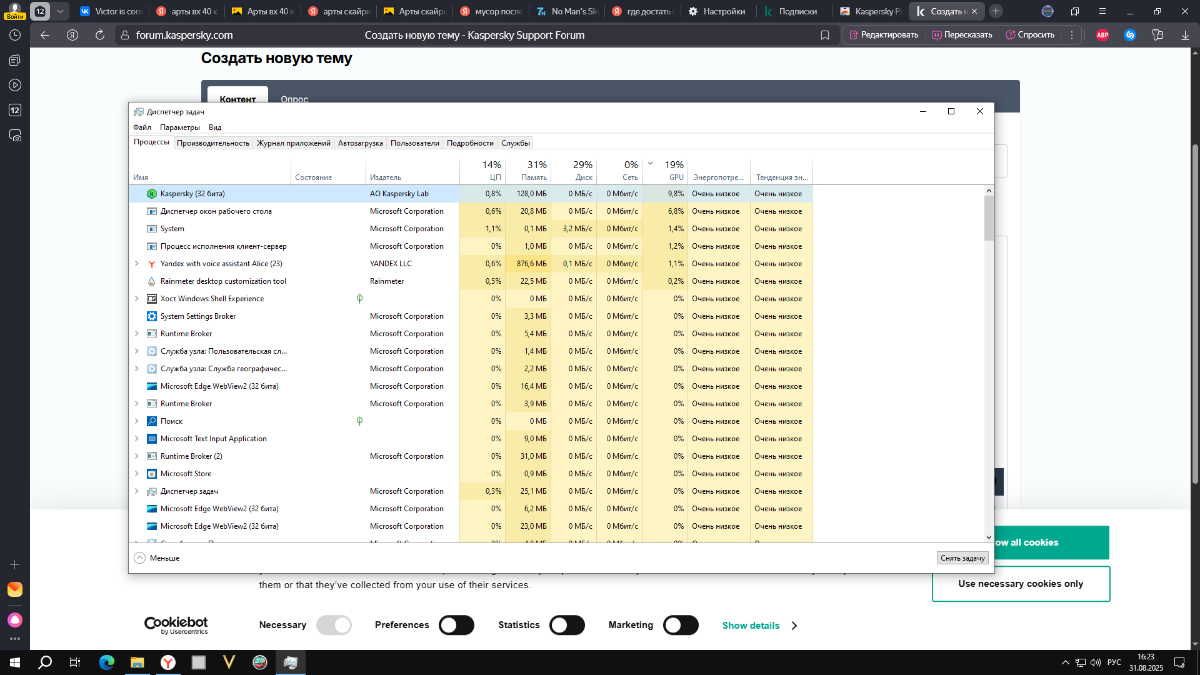Click the System Settings Broker process icon
The image size is (1200, 675).
click(x=152, y=316)
